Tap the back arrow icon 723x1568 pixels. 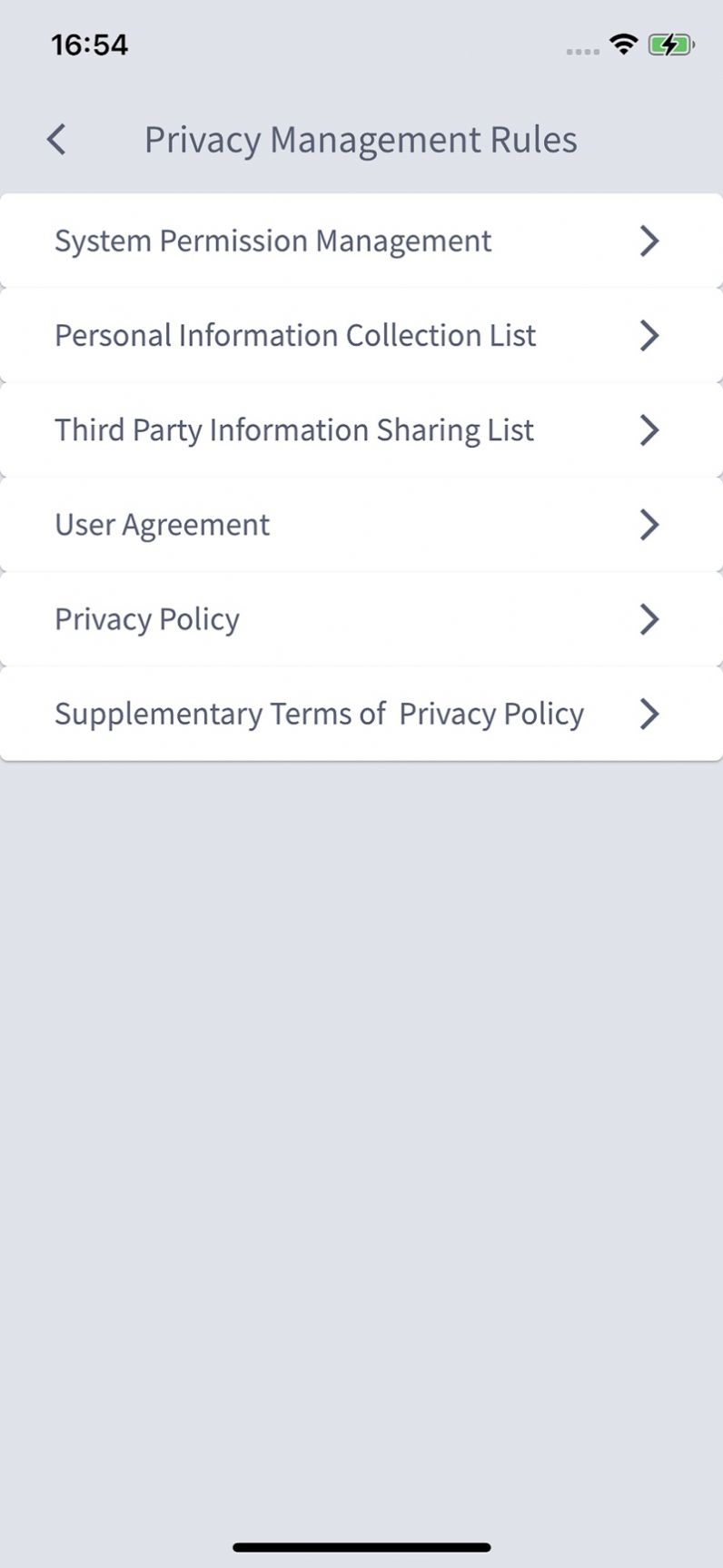56,140
